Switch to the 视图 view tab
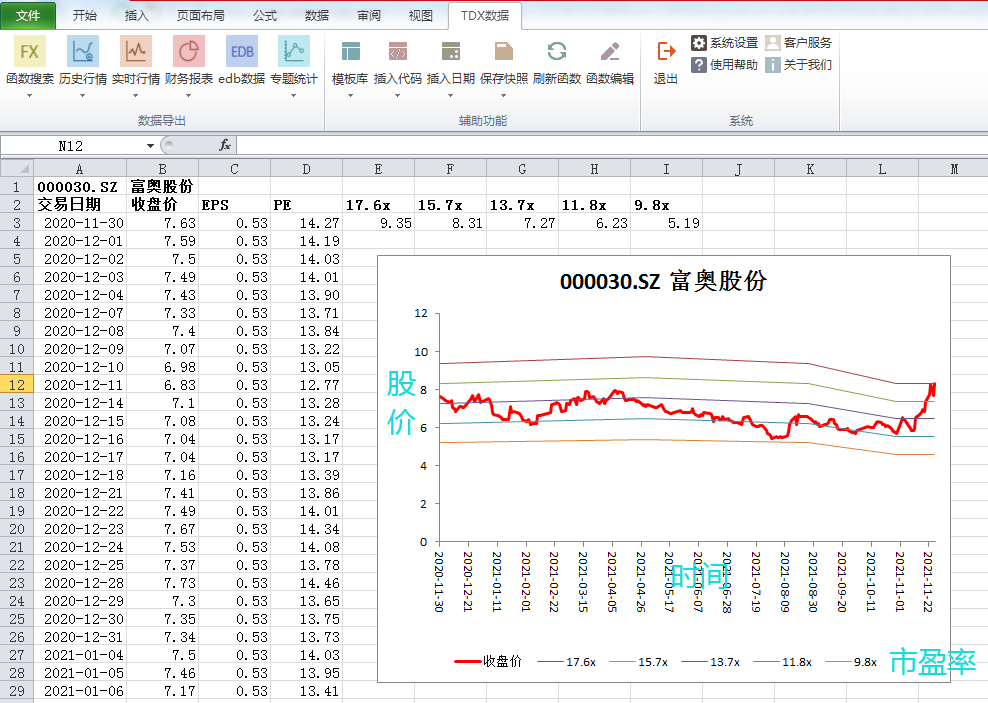This screenshot has height=703, width=988. click(420, 16)
